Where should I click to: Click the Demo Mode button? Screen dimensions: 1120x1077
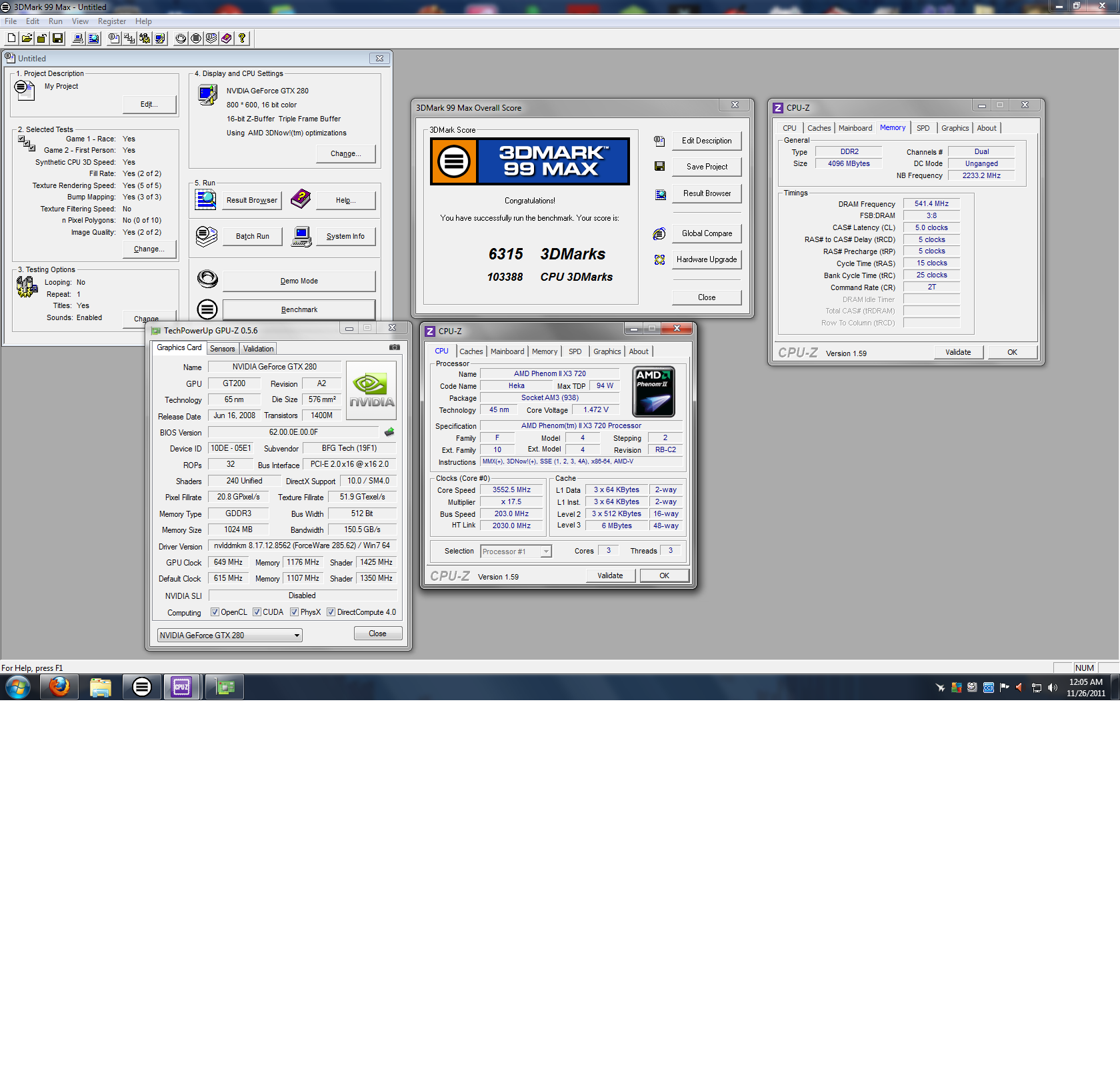[x=299, y=281]
